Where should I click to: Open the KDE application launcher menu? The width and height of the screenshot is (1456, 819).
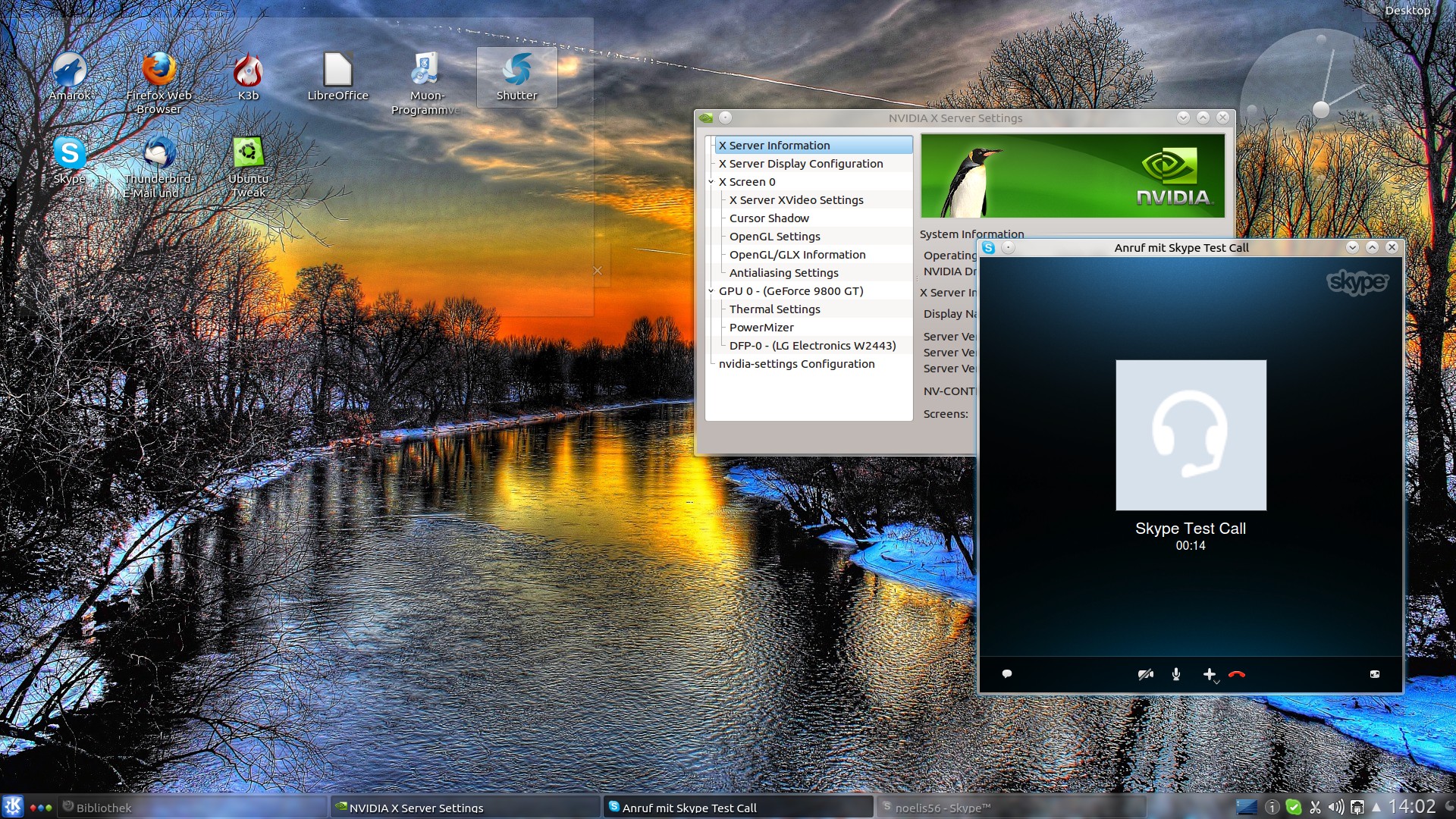[x=13, y=807]
